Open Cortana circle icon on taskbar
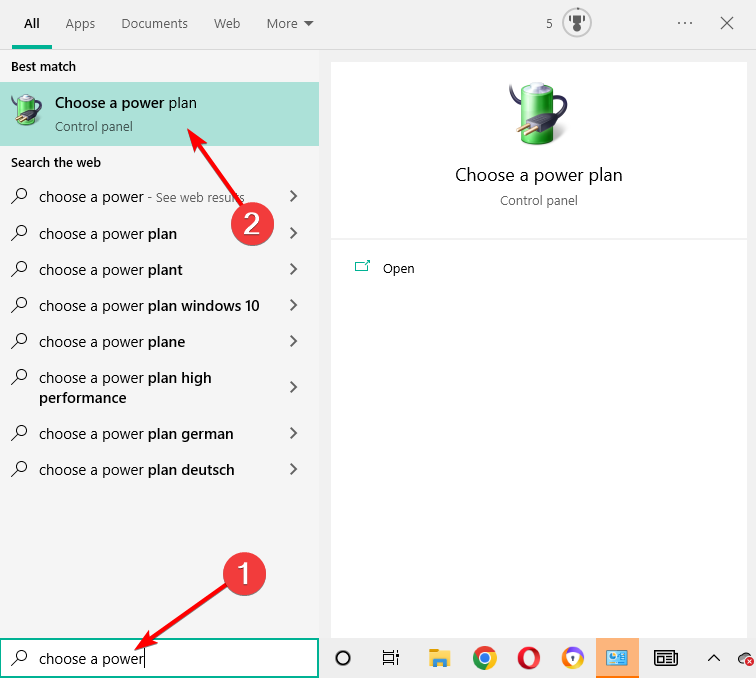Image resolution: width=756 pixels, height=678 pixels. point(343,658)
